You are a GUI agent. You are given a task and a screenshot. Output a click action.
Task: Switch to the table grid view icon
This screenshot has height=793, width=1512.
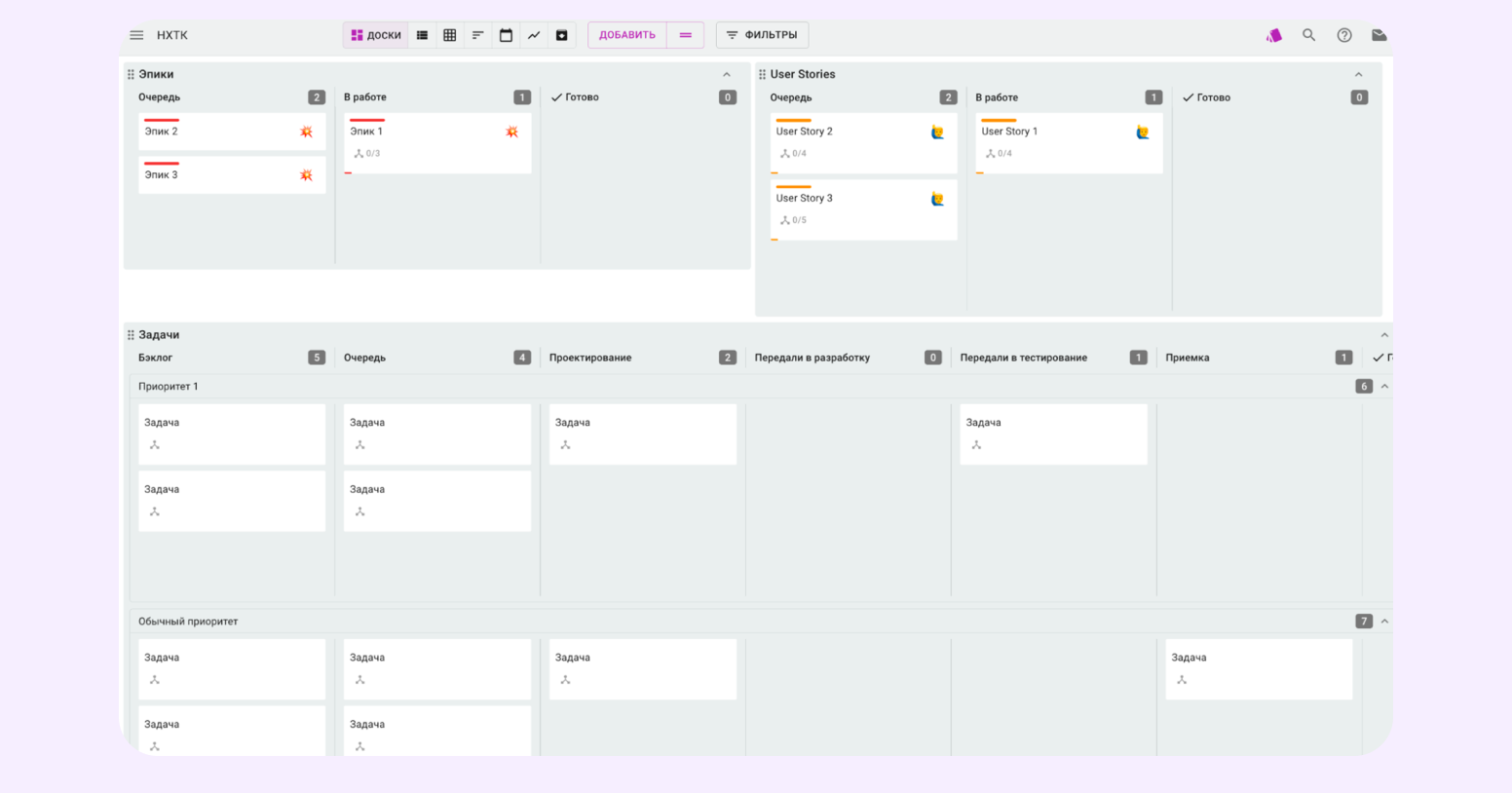450,35
